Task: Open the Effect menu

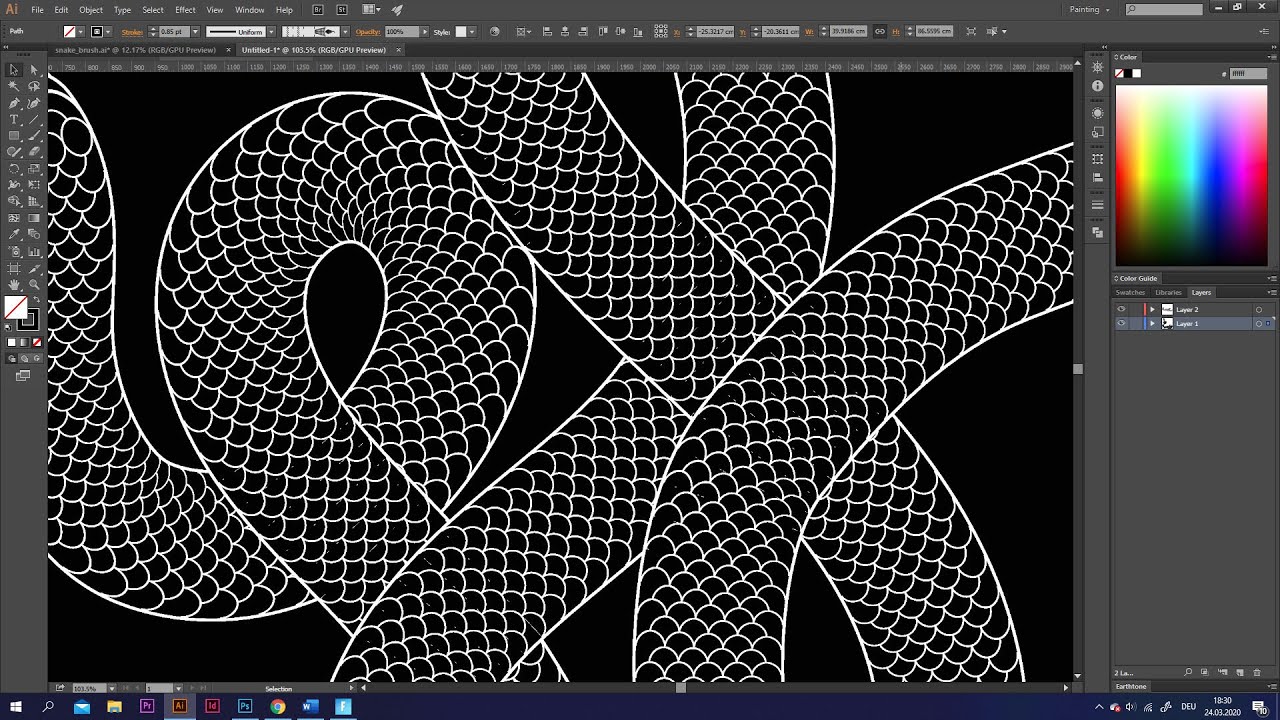Action: click(185, 9)
